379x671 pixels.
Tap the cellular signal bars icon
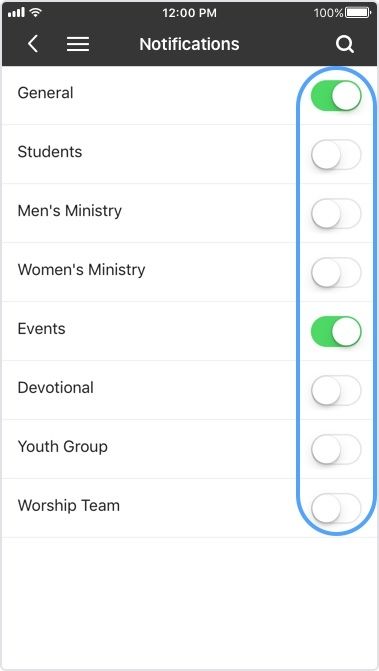coord(16,13)
